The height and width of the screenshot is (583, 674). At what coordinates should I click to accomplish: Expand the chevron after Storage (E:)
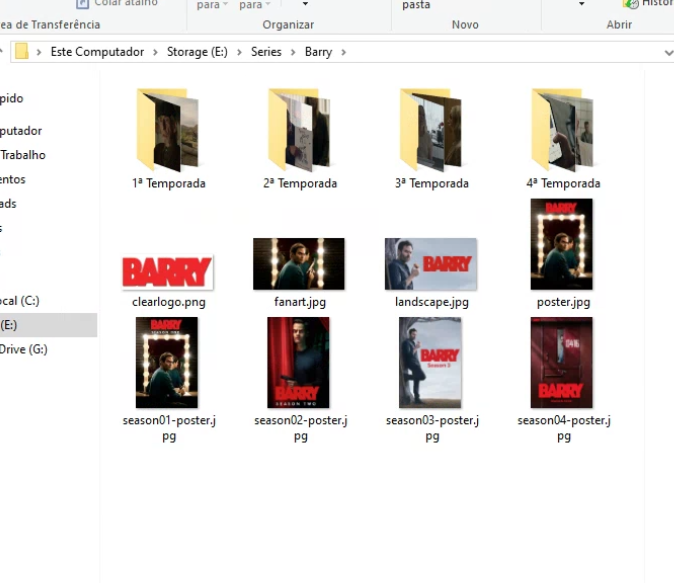click(239, 52)
